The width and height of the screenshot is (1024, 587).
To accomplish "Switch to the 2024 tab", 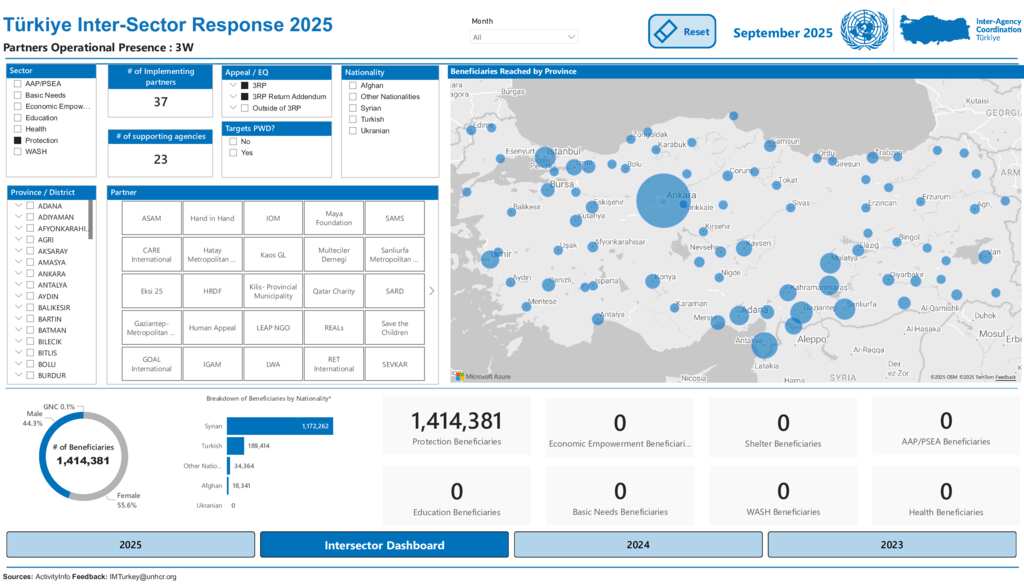I will point(638,545).
